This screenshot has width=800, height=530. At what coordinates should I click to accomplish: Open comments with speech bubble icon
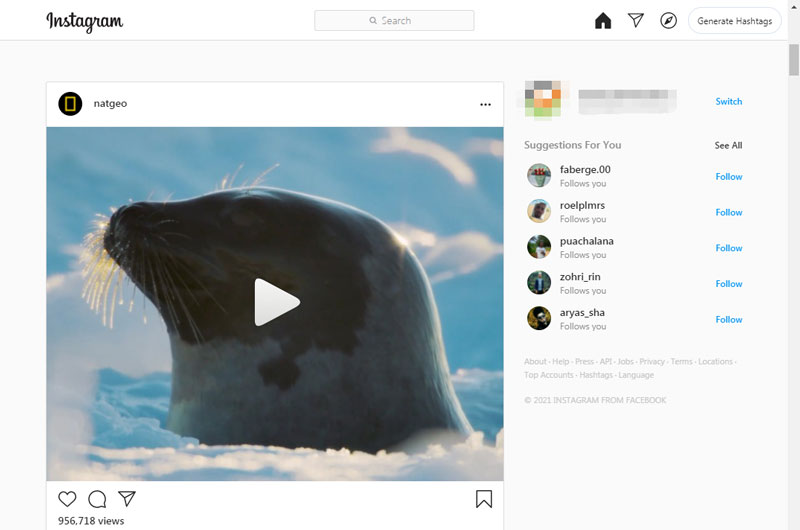[x=97, y=499]
